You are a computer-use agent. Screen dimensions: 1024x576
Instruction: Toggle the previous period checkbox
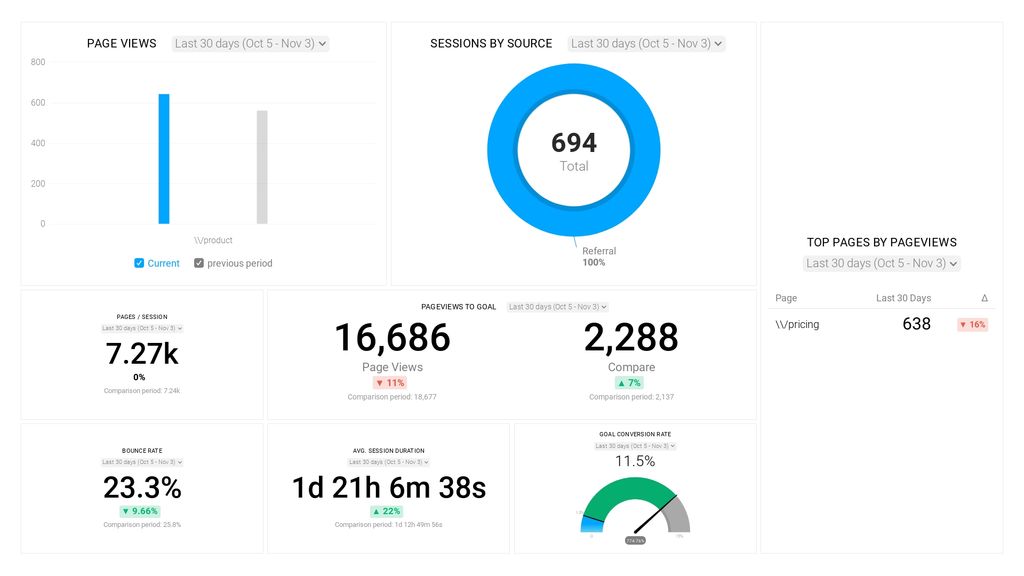tap(199, 263)
